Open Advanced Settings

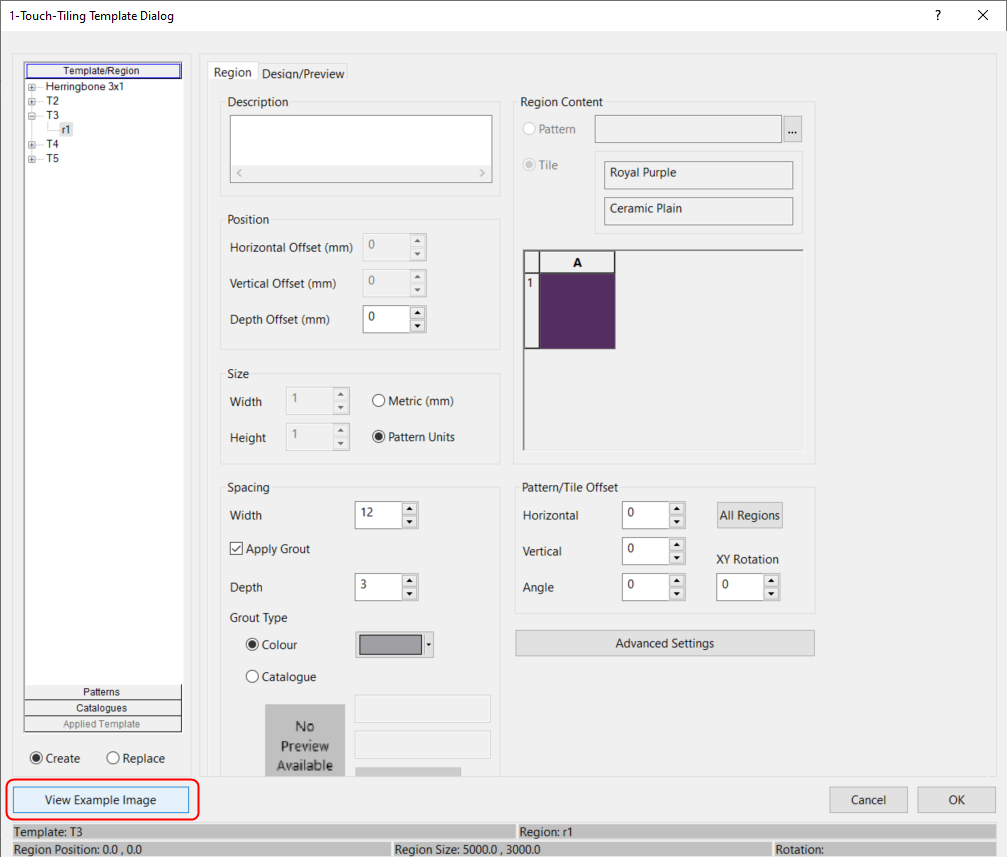pos(665,643)
